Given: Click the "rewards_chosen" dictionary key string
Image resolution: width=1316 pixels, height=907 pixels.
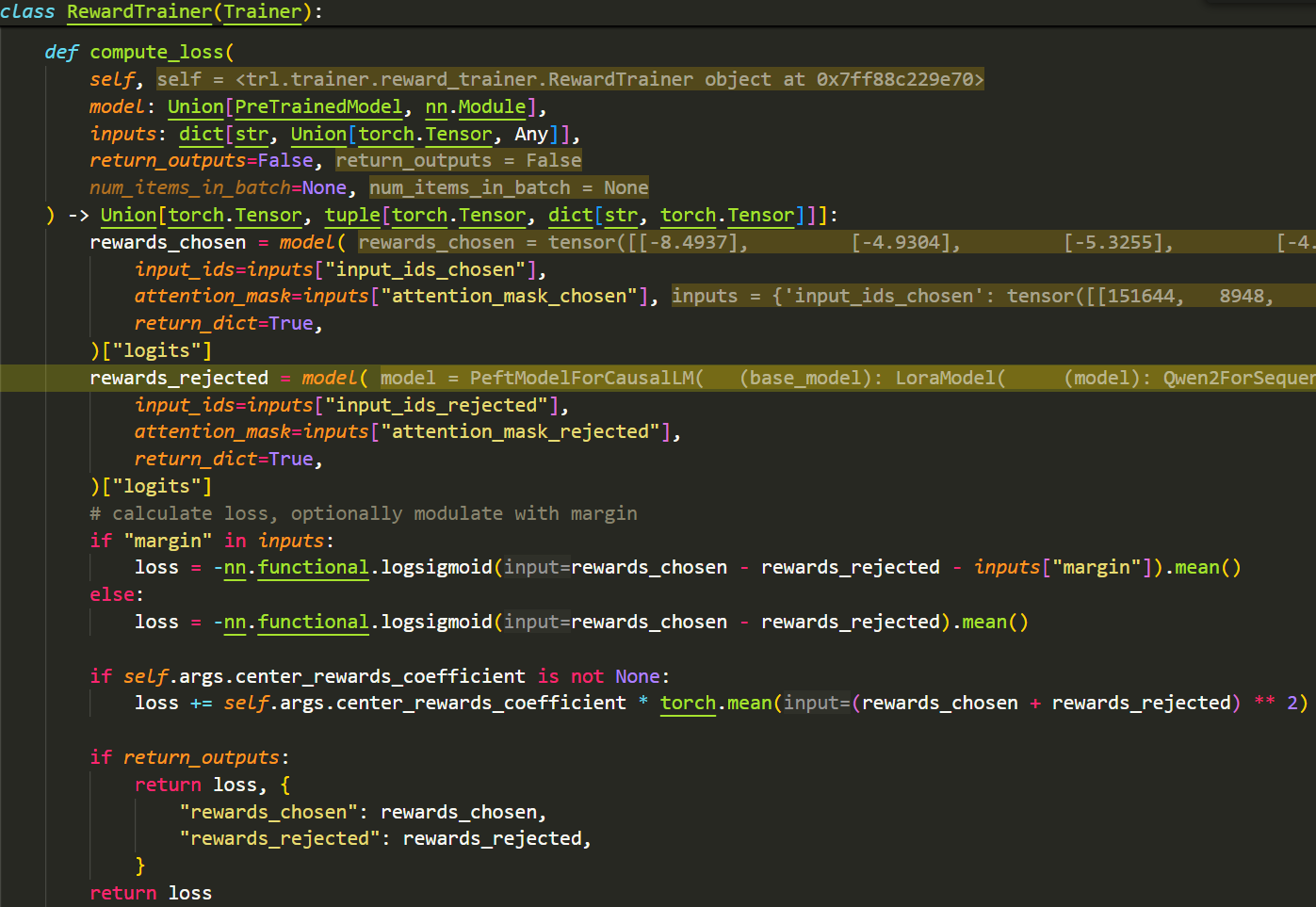Looking at the screenshot, I should [x=268, y=812].
